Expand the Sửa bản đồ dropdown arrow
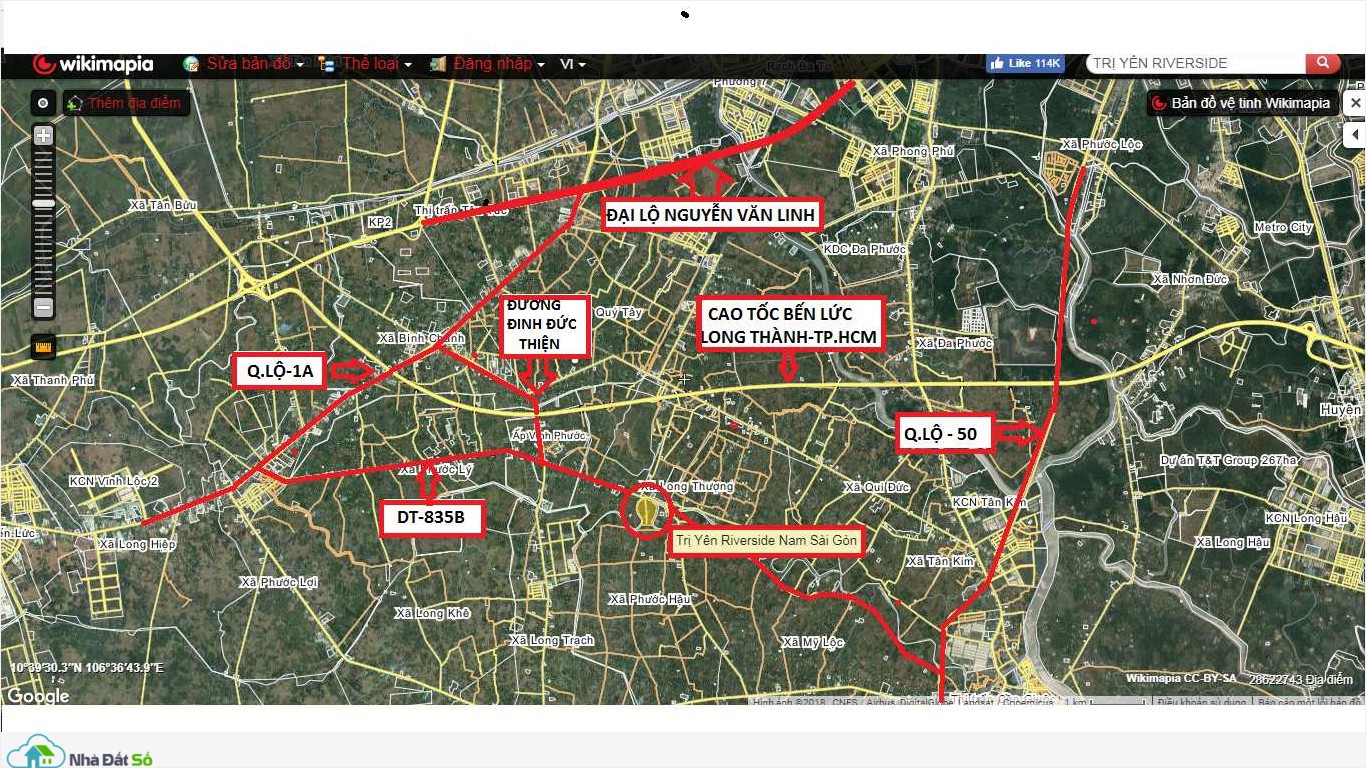This screenshot has height=768, width=1366. [300, 65]
